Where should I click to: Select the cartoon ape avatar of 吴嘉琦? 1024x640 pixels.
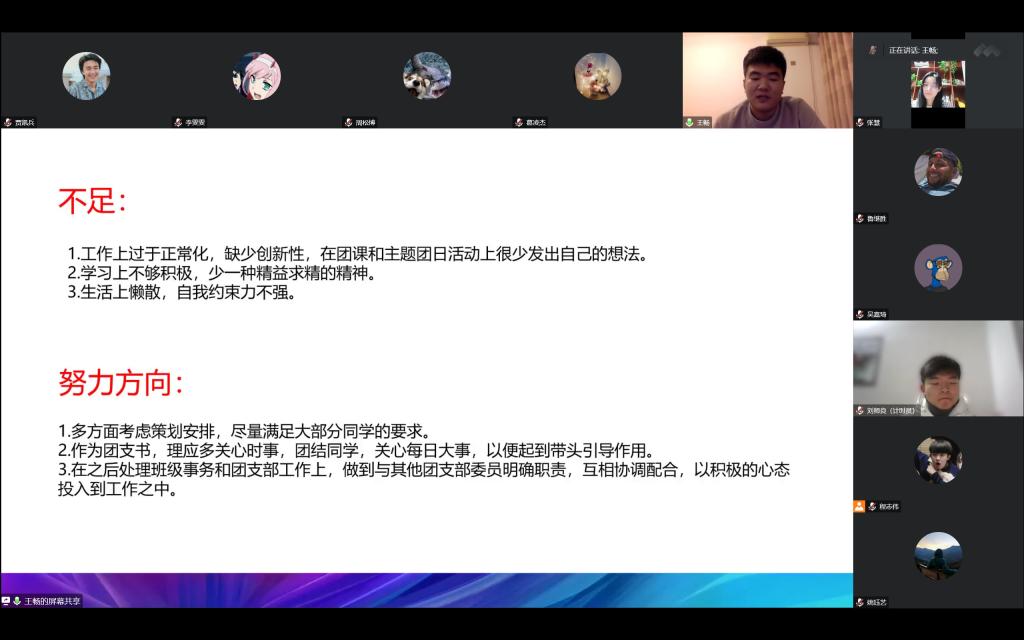(x=938, y=268)
